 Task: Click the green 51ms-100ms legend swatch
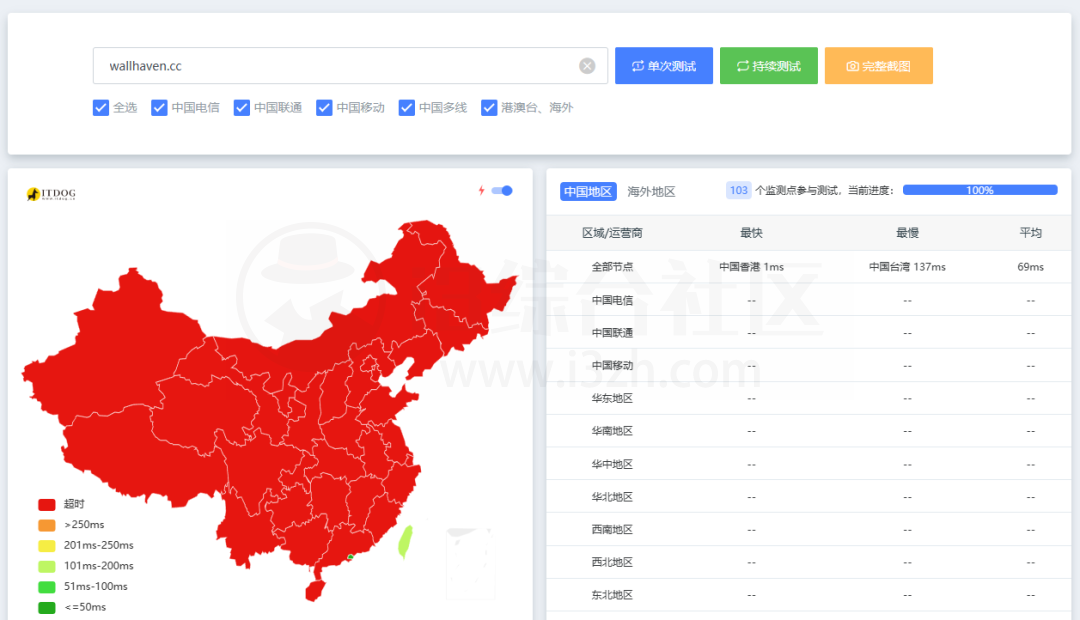[x=47, y=587]
